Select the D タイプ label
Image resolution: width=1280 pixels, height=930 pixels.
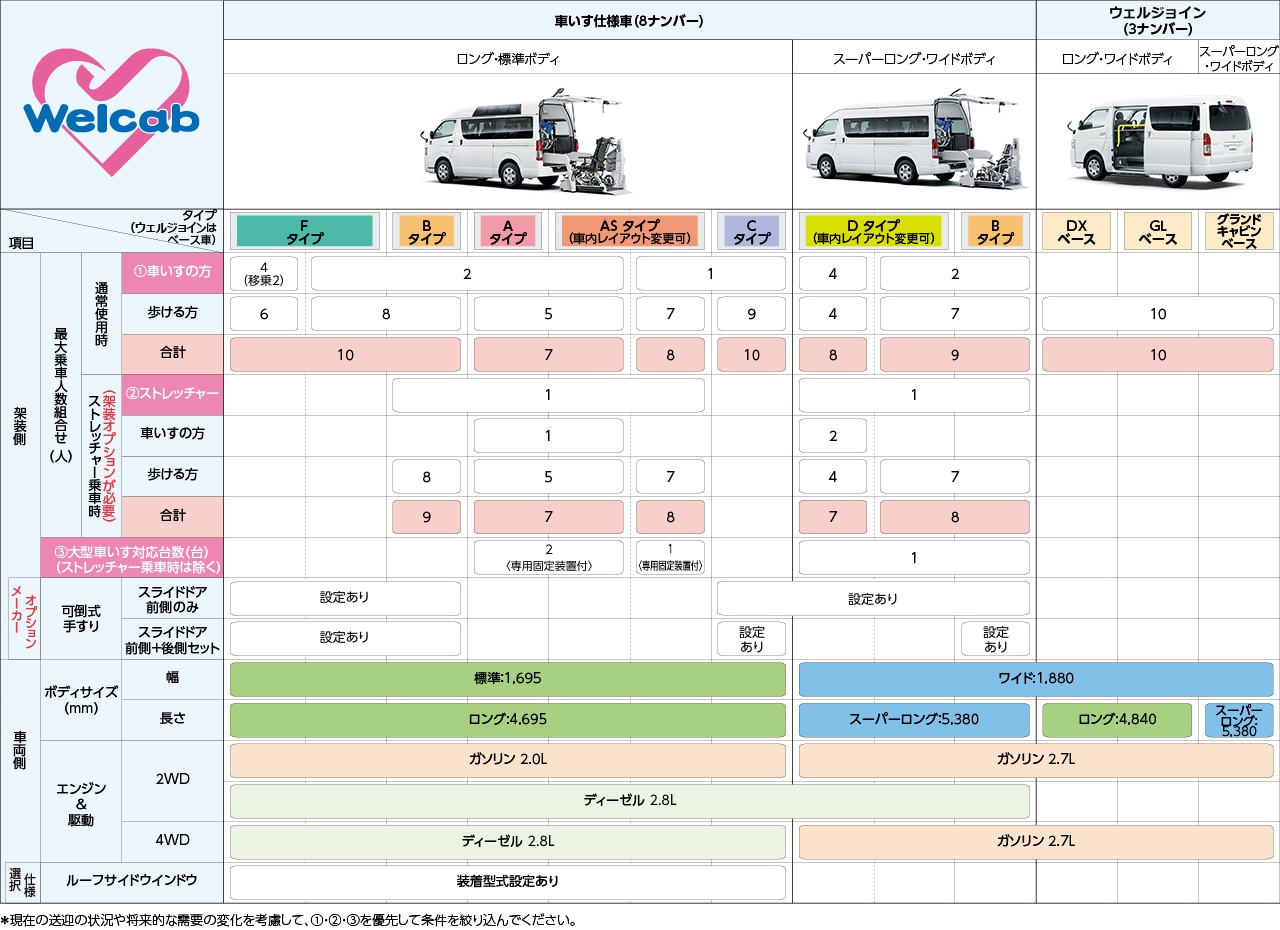[x=873, y=231]
